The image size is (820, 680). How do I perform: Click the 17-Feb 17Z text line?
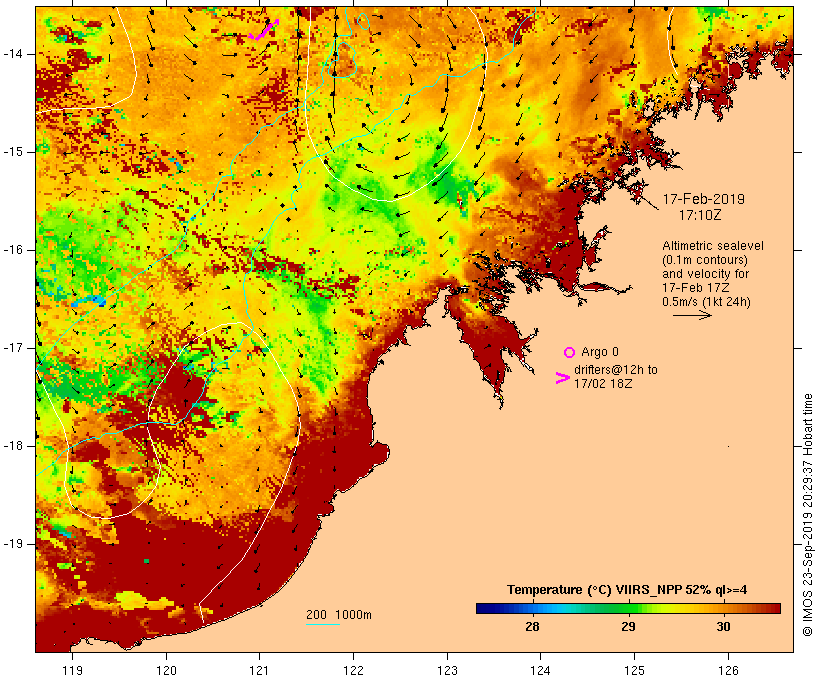(x=696, y=288)
